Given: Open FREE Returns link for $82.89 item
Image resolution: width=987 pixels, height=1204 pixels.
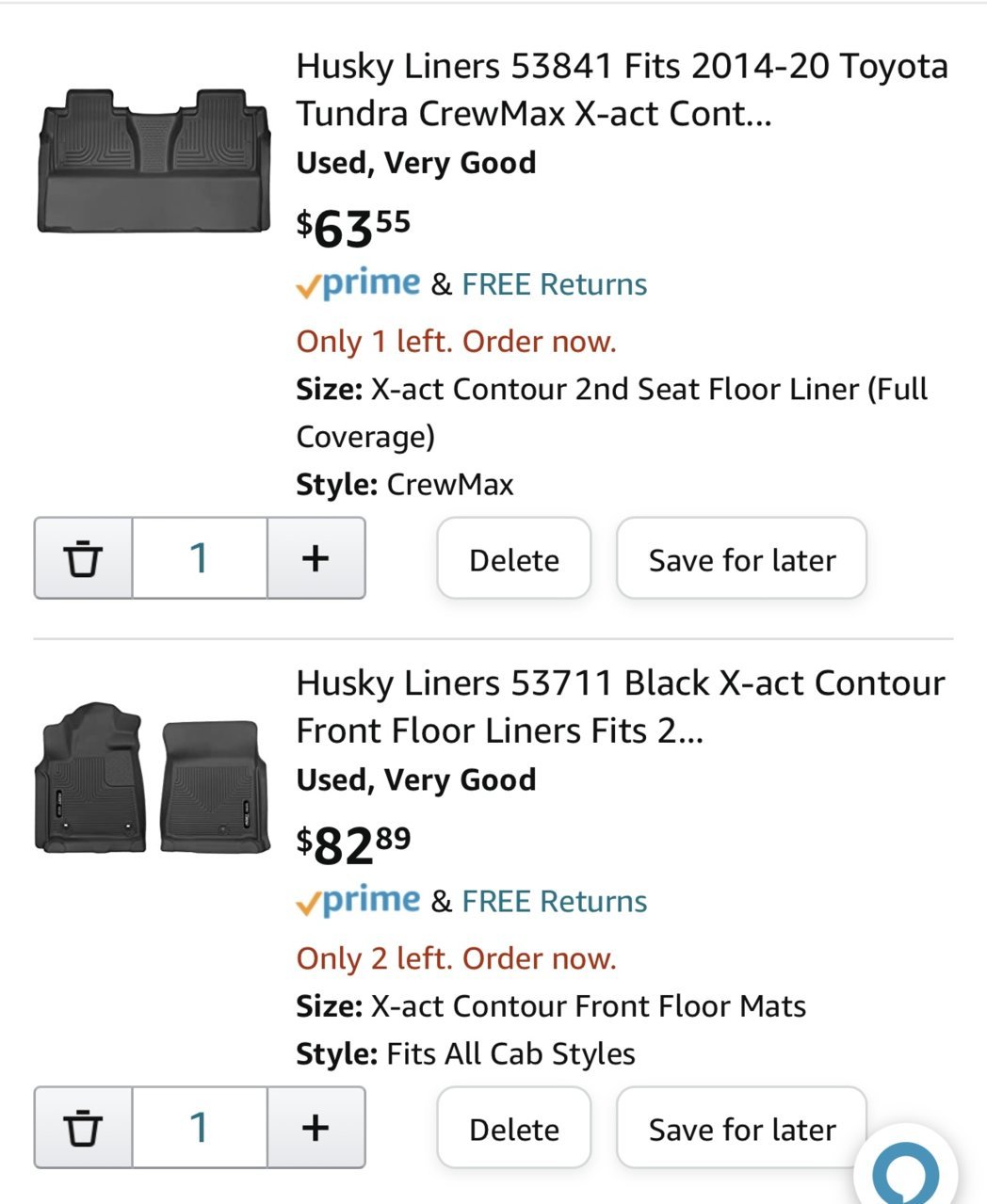Looking at the screenshot, I should click(x=554, y=901).
